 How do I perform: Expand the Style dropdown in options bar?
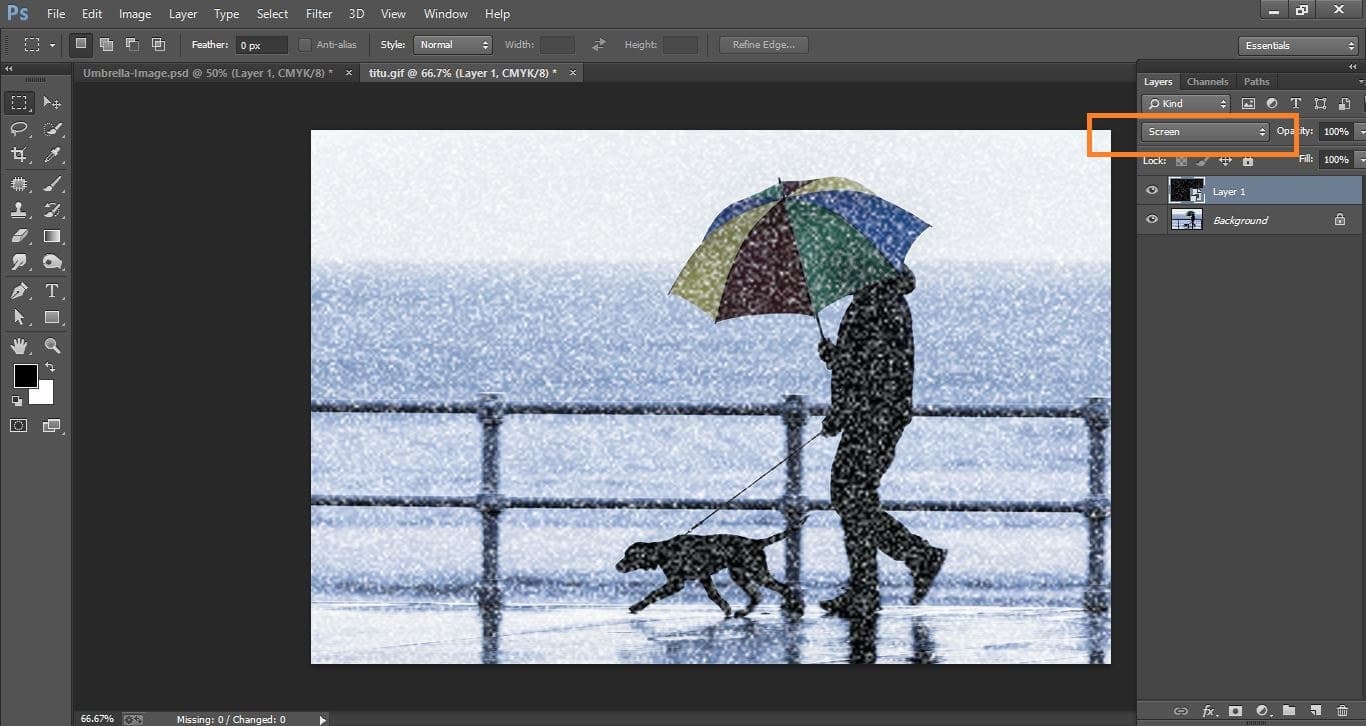[452, 44]
